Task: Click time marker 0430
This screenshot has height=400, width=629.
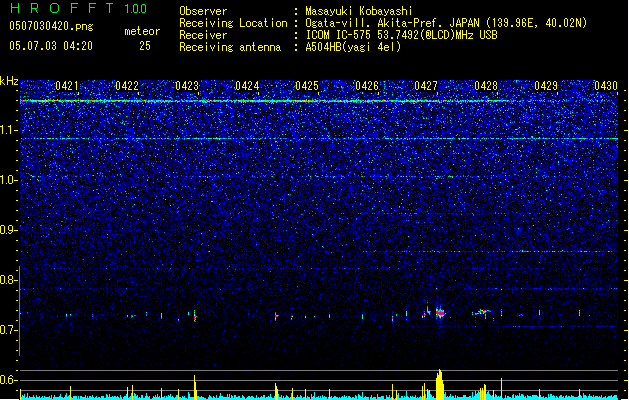Action: click(x=606, y=86)
